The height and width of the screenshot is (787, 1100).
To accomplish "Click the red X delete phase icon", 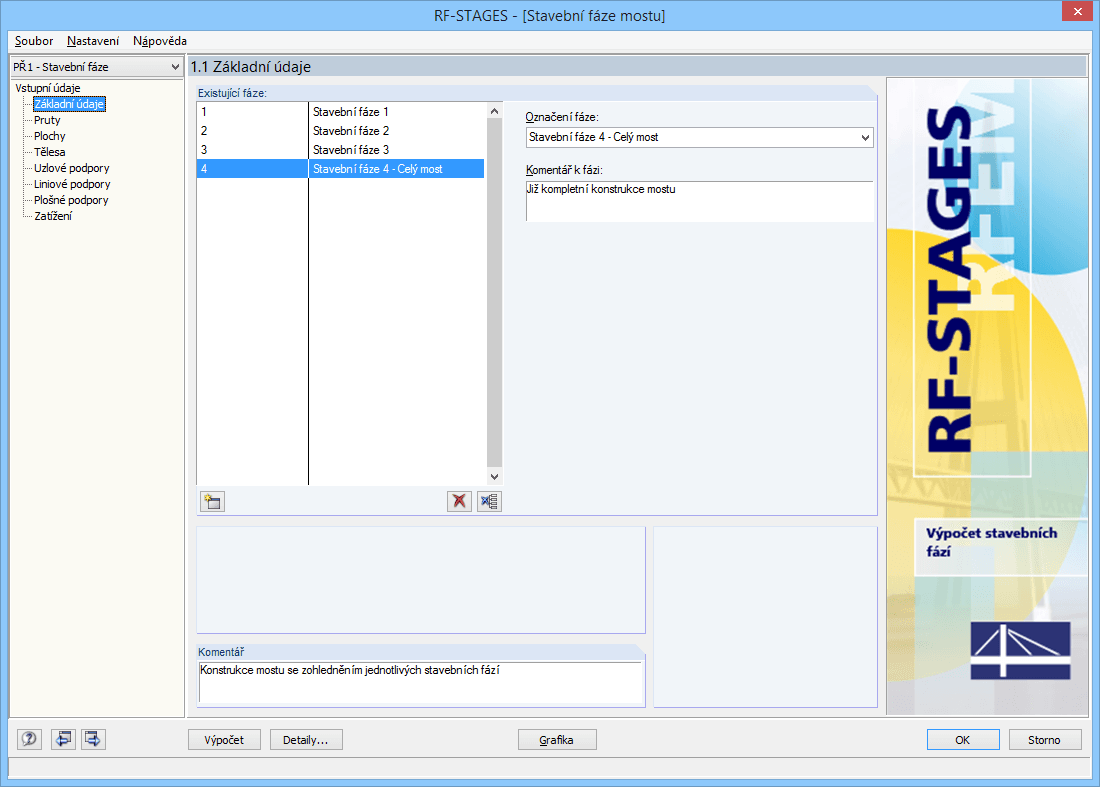I will [459, 502].
